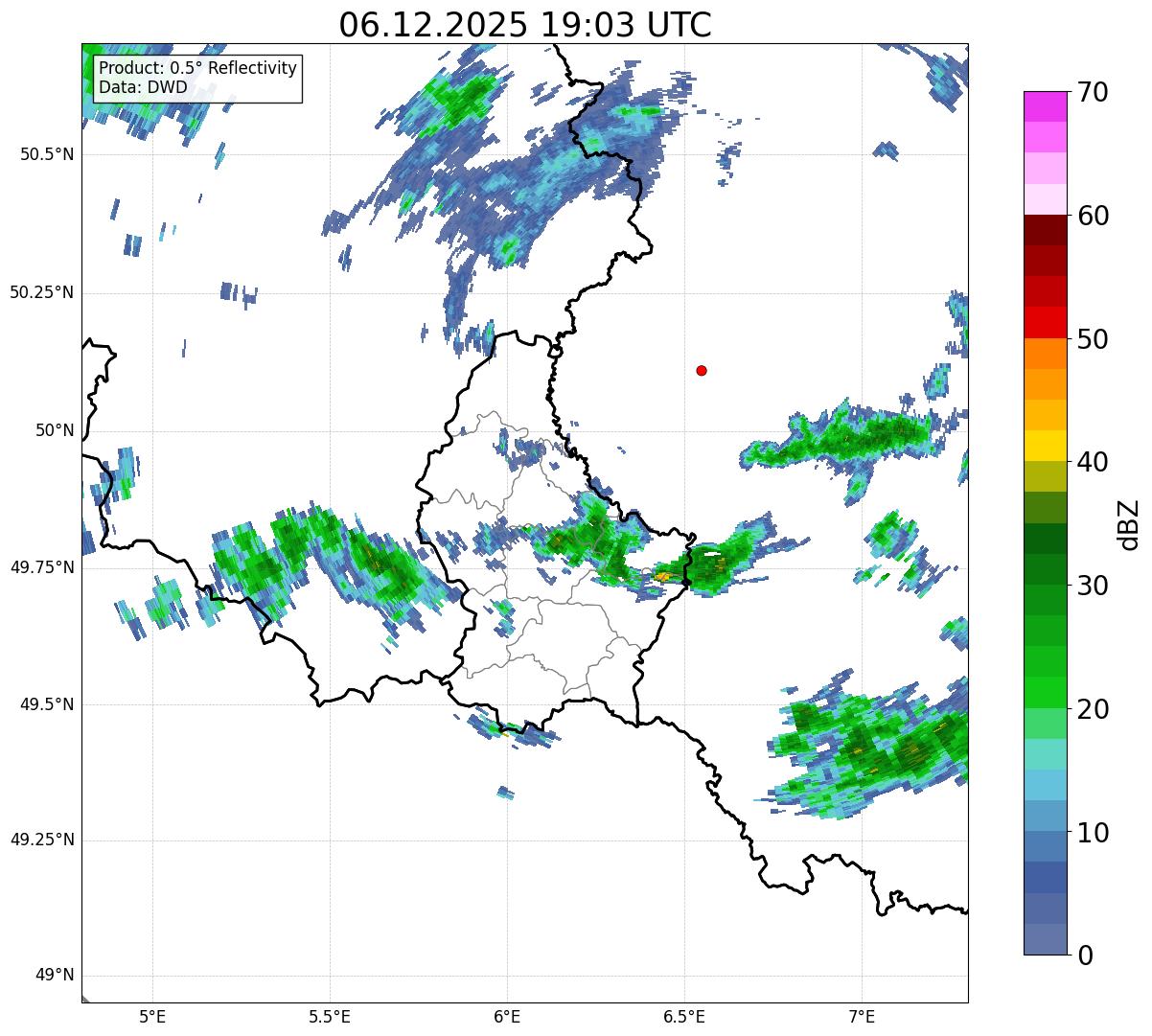Click the bright red colorbar swatch just above 50
Image resolution: width=1152 pixels, height=1036 pixels.
click(1046, 322)
